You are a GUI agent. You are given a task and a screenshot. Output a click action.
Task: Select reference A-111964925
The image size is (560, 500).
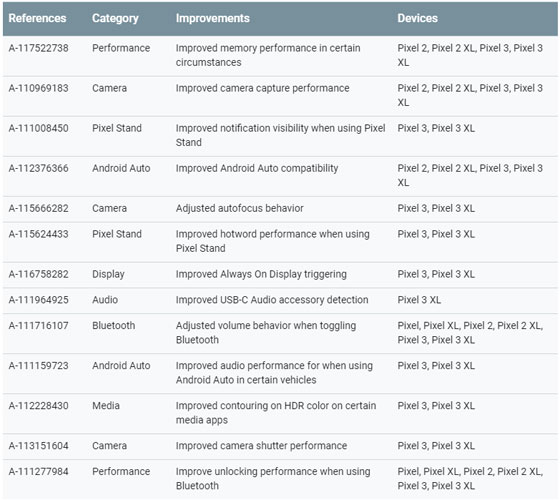[39, 300]
